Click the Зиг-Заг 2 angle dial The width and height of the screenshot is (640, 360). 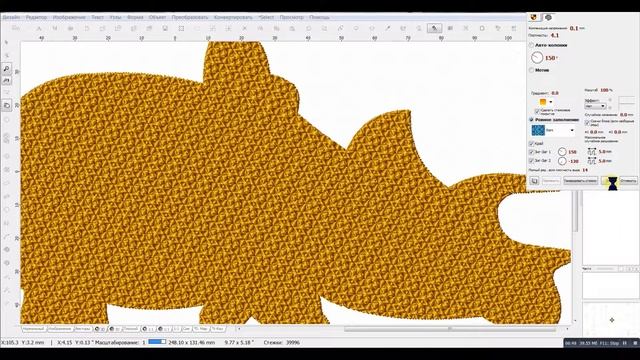pyautogui.click(x=562, y=161)
